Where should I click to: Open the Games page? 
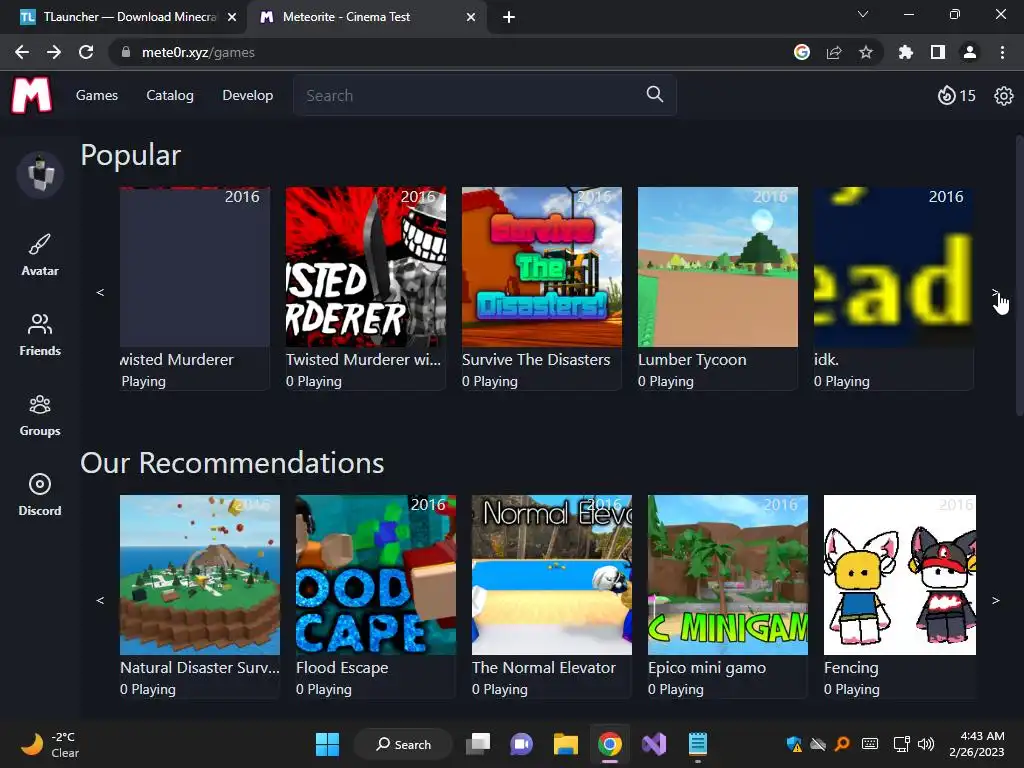pos(97,95)
